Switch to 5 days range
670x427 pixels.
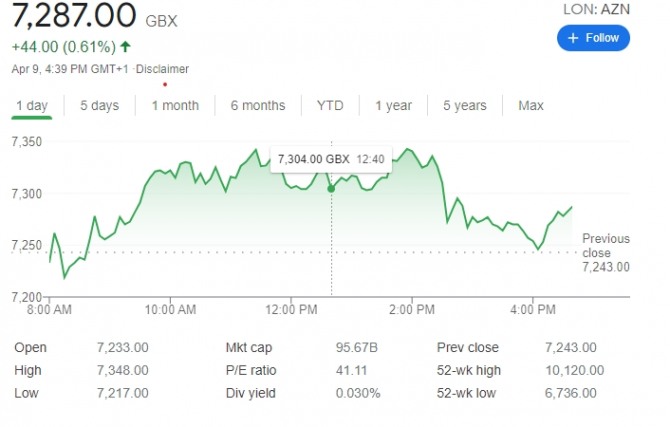tap(99, 105)
